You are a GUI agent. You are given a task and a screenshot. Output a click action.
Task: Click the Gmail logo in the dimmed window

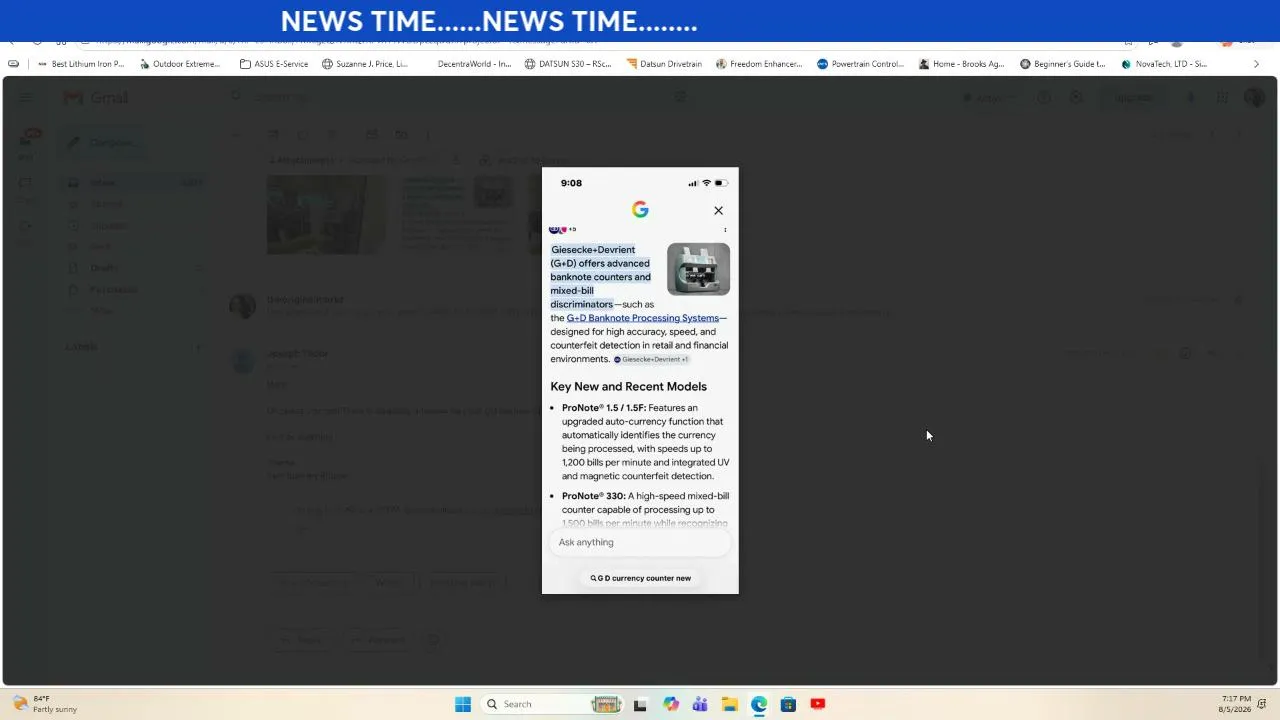[96, 98]
